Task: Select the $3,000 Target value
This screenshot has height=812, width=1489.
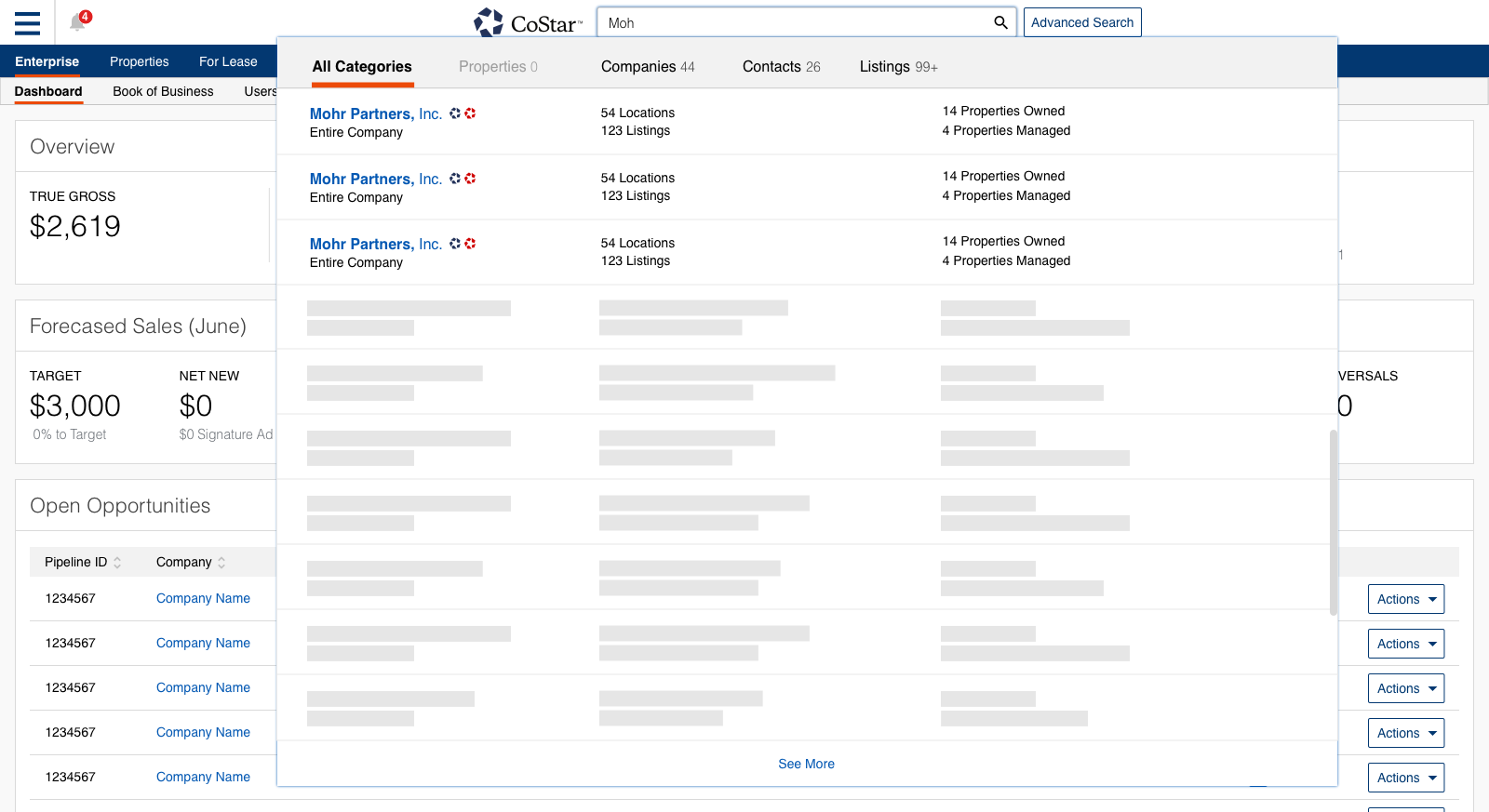Action: click(75, 406)
